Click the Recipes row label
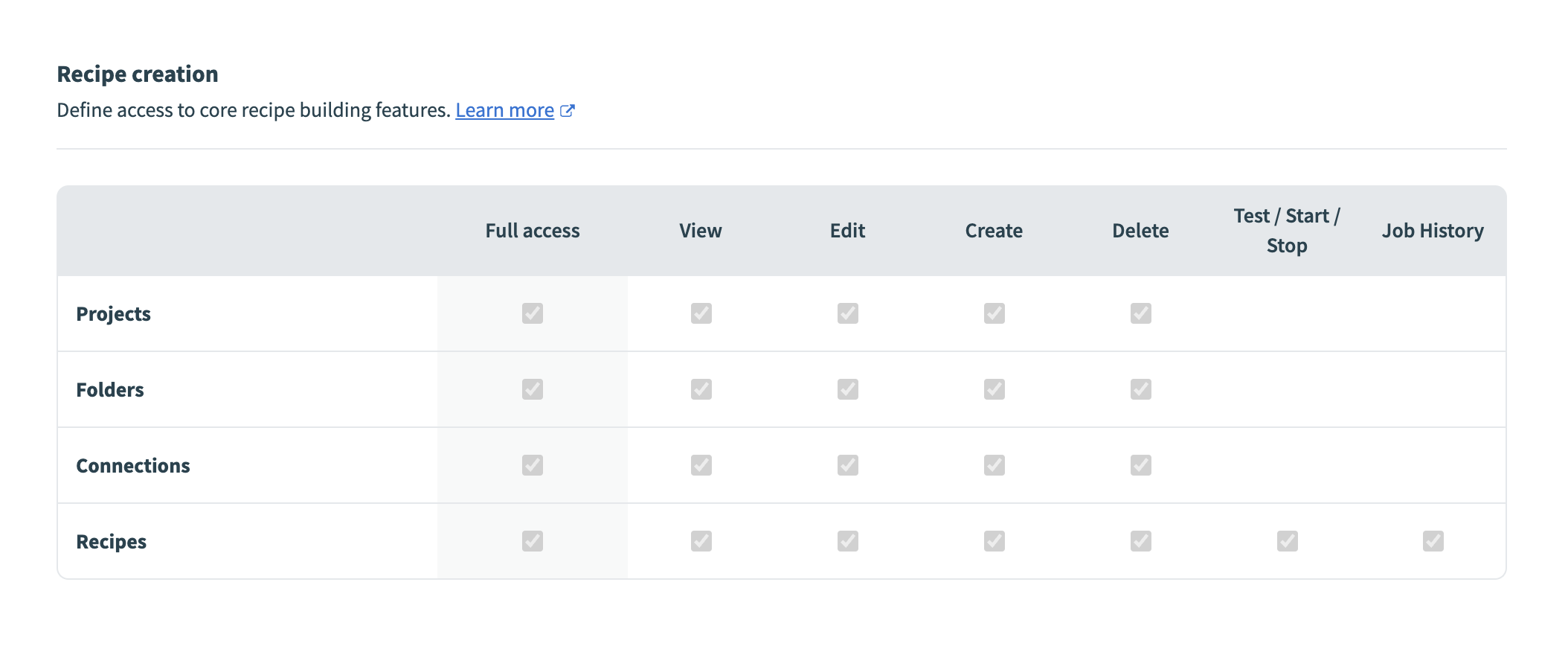This screenshot has height=649, width=1568. 112,542
